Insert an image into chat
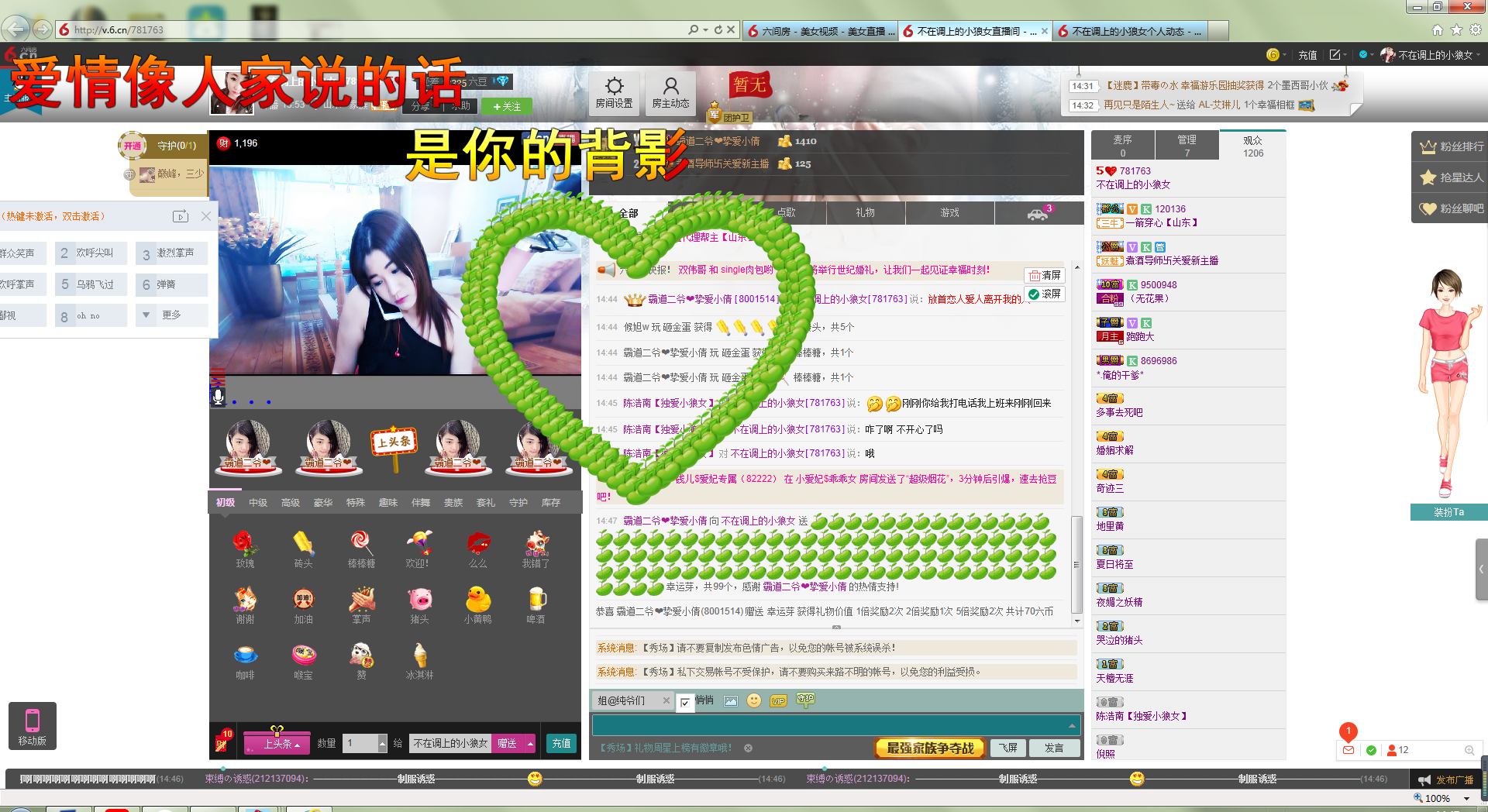The image size is (1488, 812). 730,700
